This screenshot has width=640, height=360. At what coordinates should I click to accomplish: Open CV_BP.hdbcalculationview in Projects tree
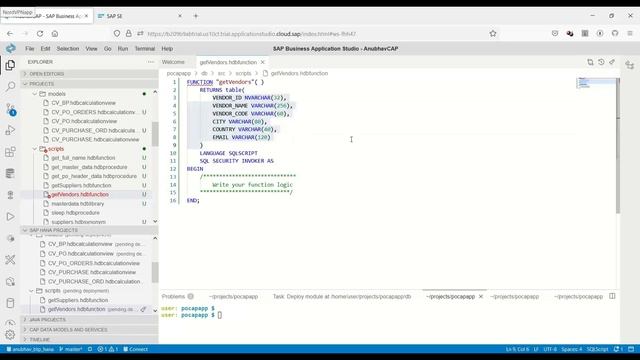coord(83,103)
